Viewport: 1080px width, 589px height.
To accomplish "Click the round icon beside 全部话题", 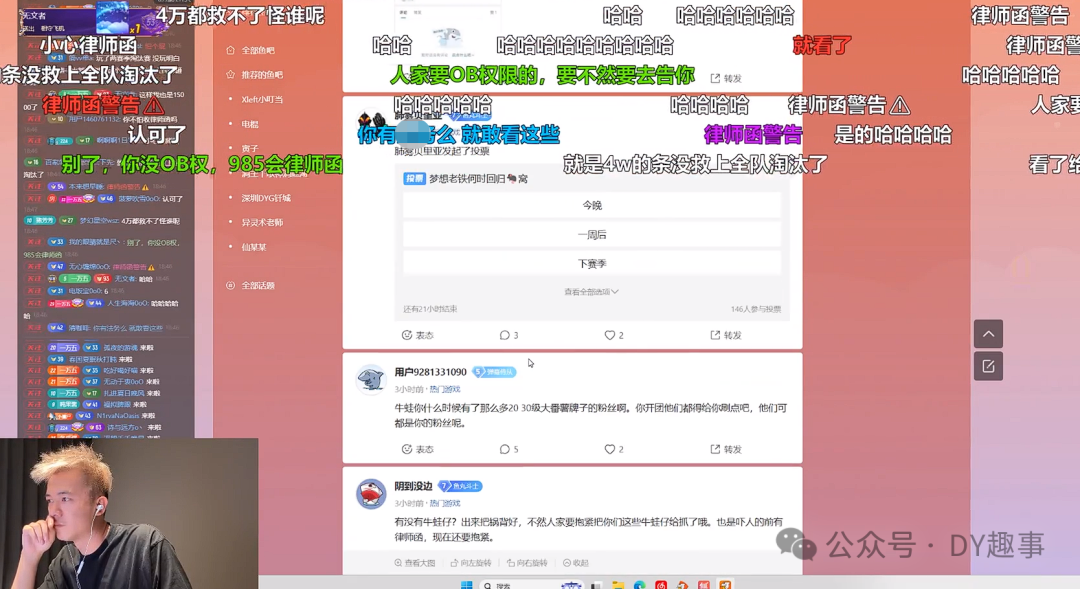I will click(x=231, y=285).
